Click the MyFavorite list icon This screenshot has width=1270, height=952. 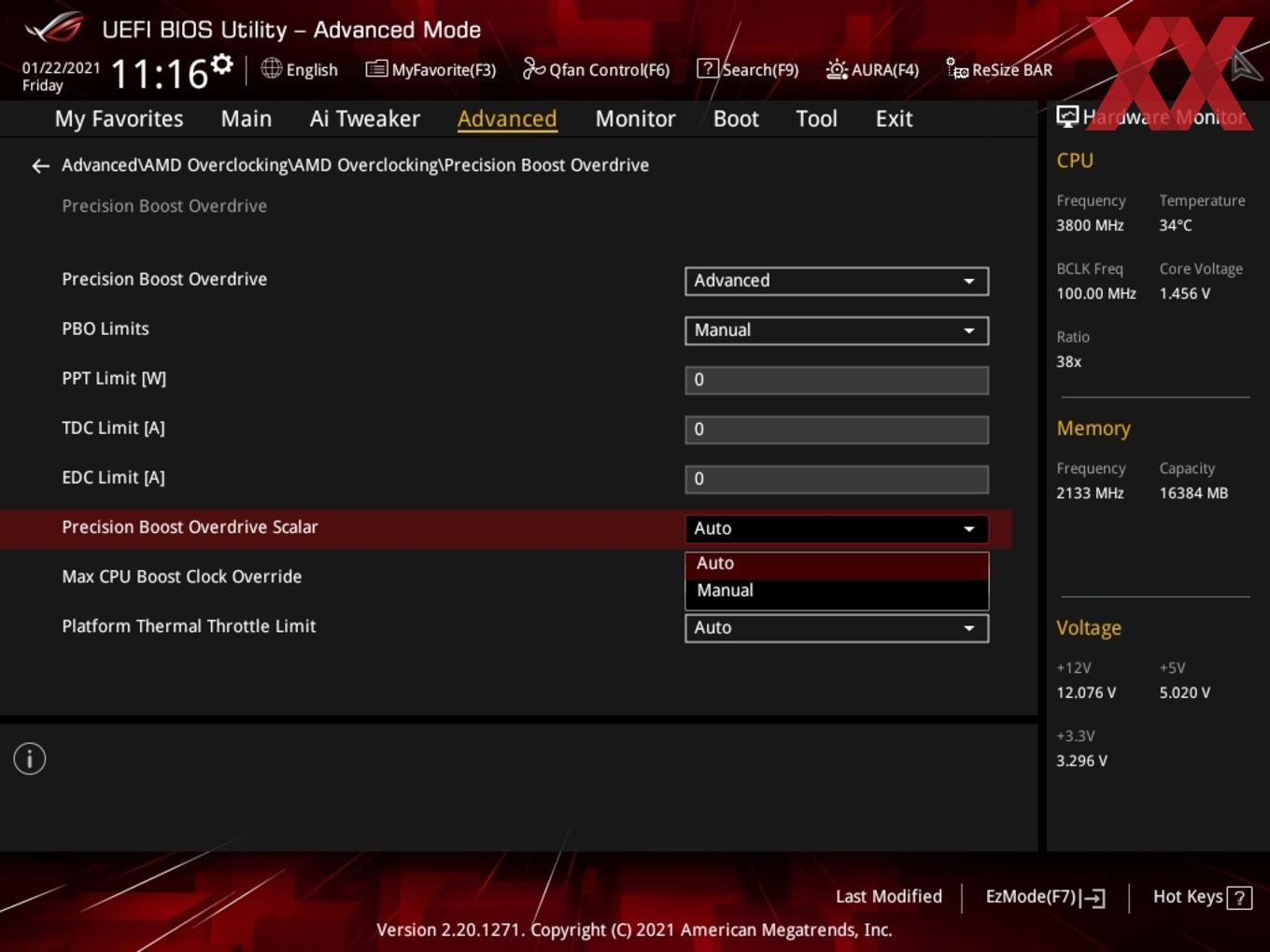pos(376,69)
